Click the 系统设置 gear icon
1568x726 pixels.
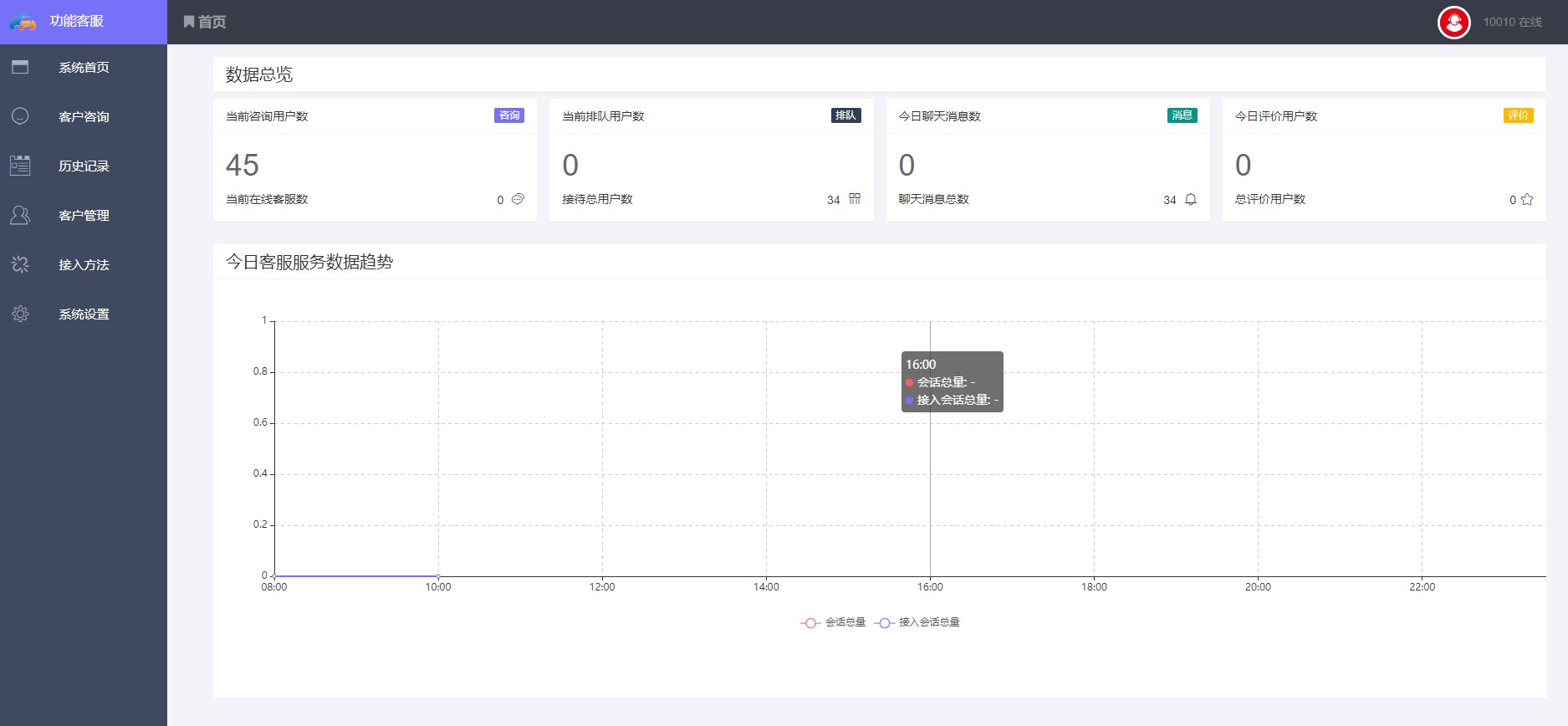click(x=20, y=314)
